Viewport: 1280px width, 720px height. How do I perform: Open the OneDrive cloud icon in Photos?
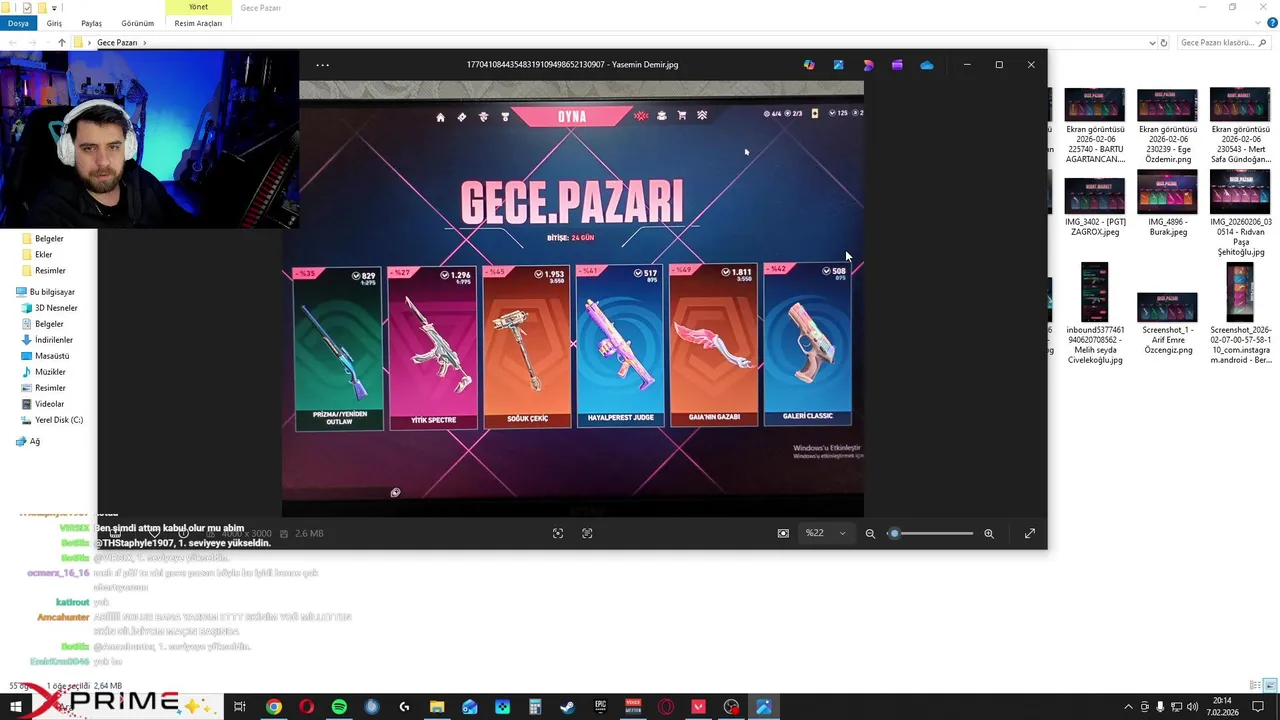point(927,65)
